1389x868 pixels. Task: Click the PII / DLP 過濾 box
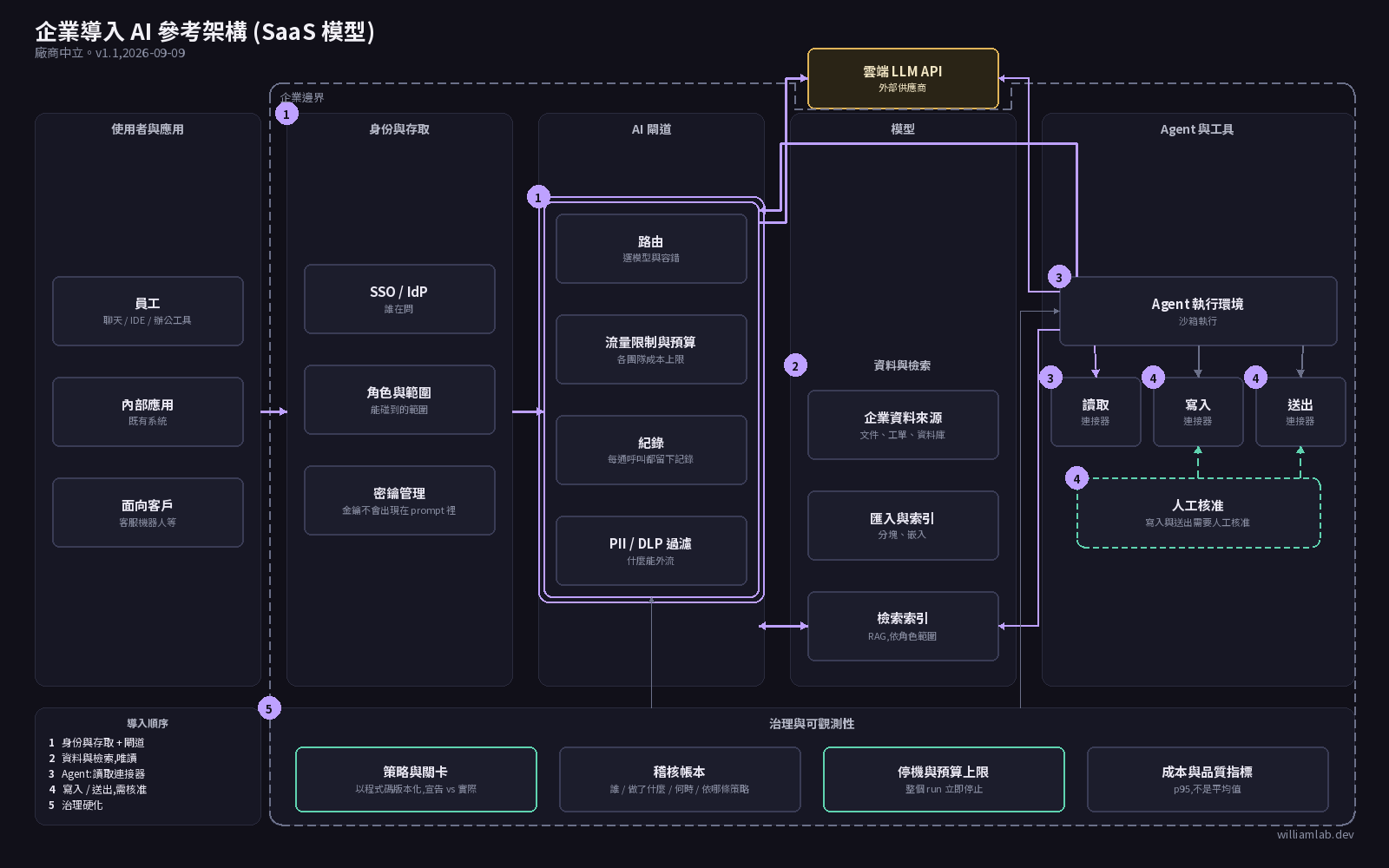(x=651, y=551)
